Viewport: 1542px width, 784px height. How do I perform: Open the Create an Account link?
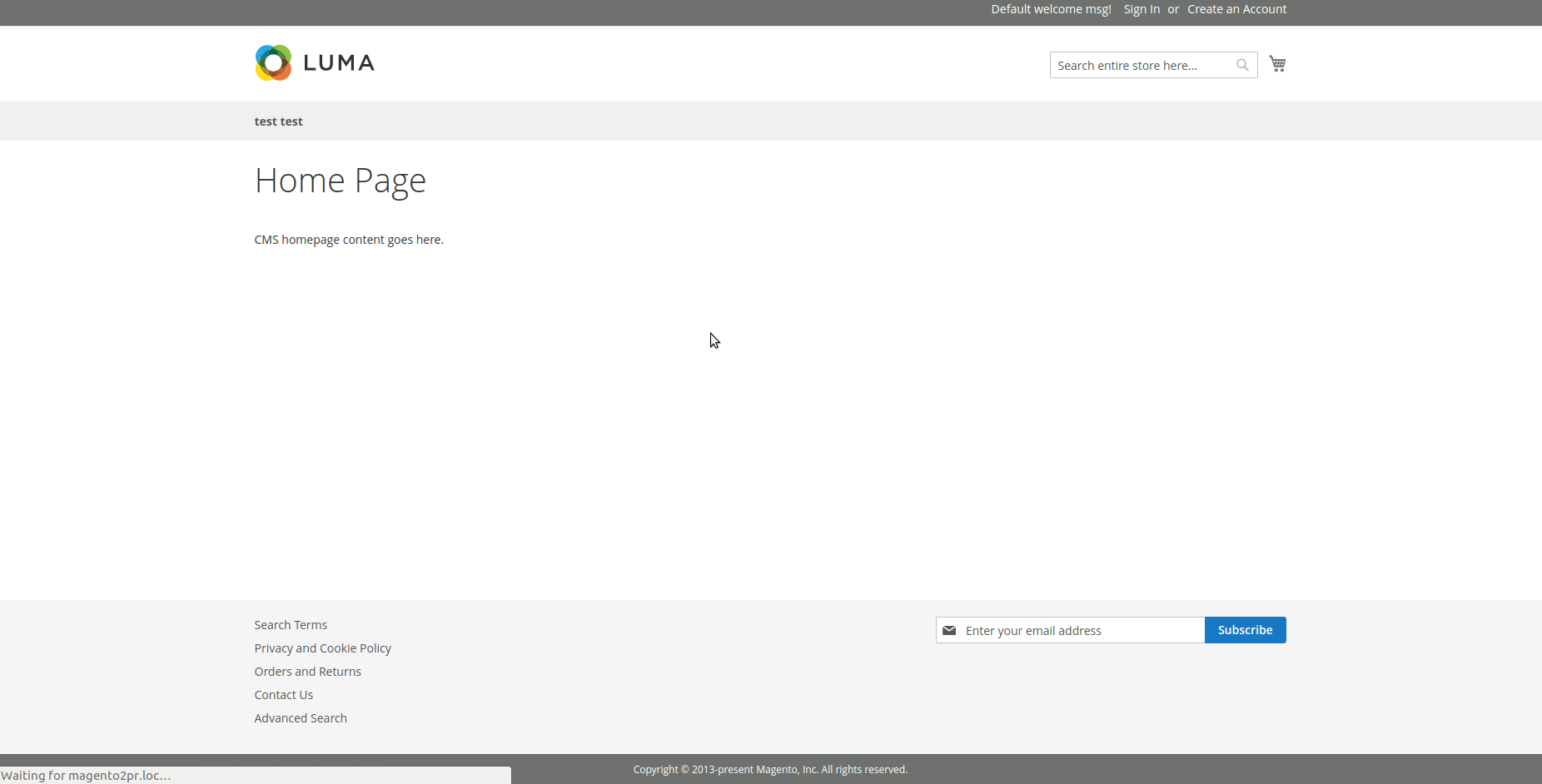coord(1236,9)
